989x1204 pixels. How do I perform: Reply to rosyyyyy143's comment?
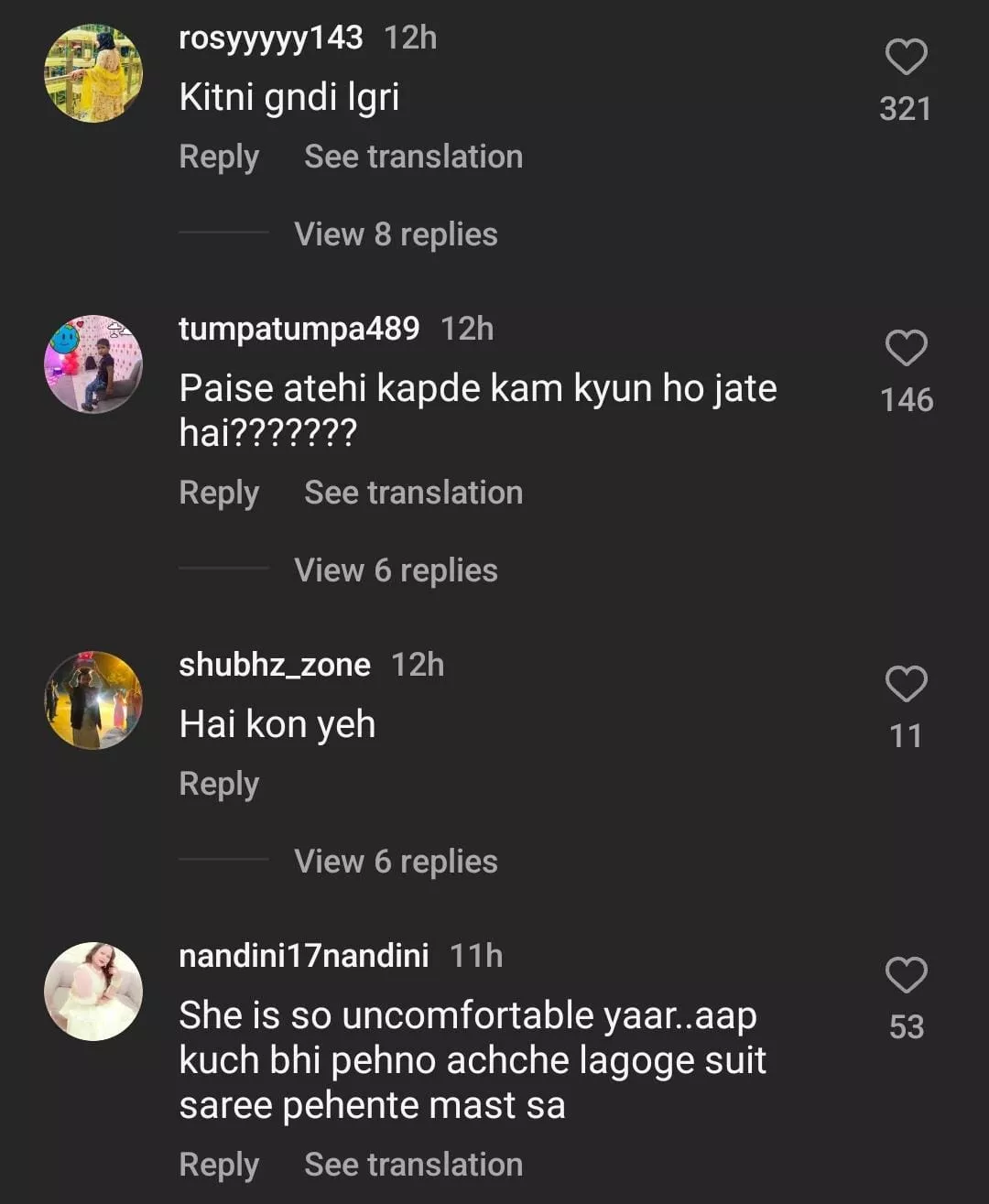[219, 157]
